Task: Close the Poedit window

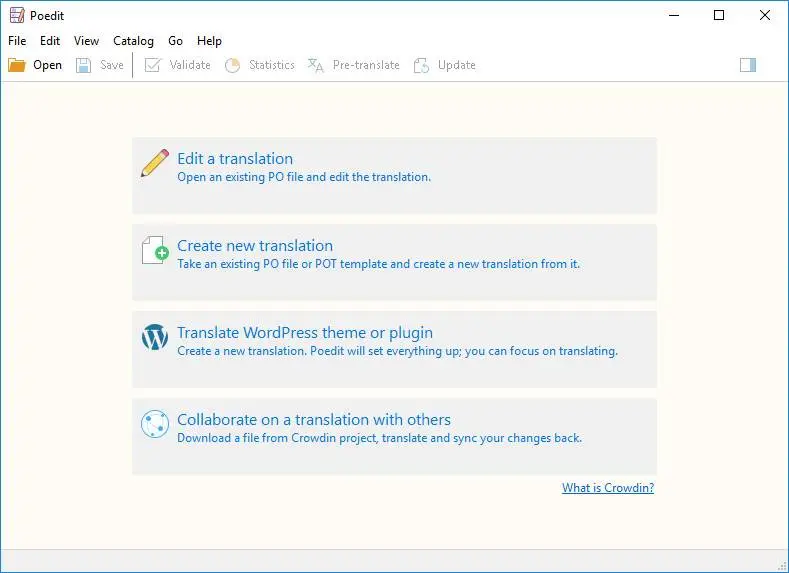Action: [x=765, y=16]
